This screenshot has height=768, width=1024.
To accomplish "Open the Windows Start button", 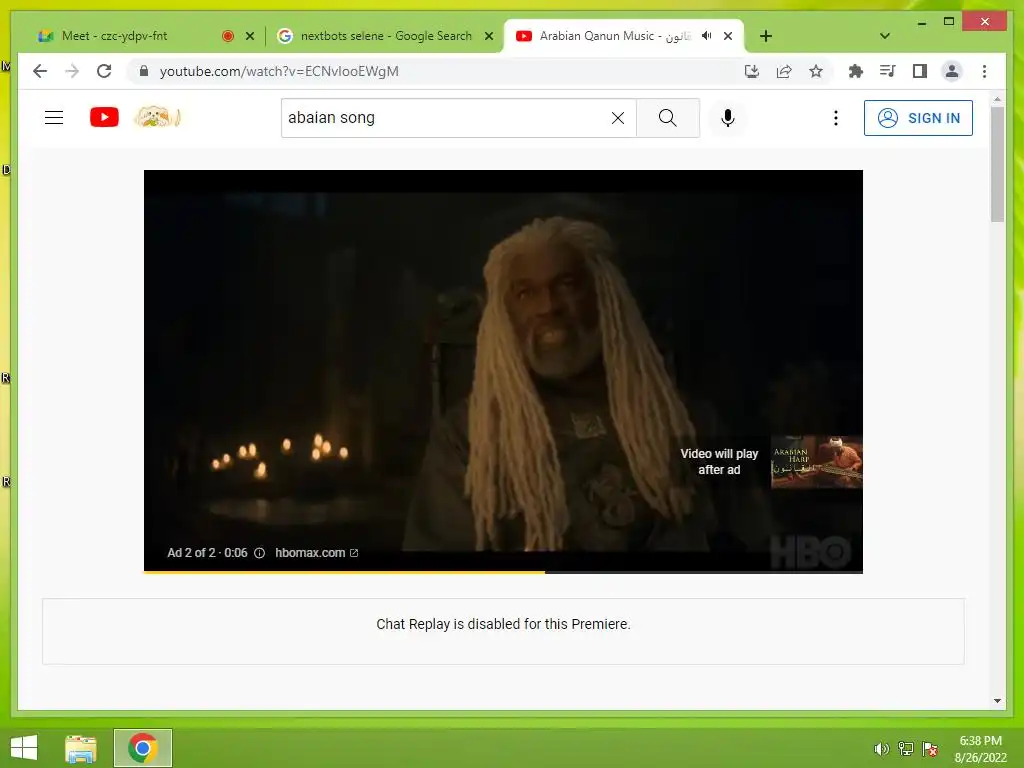I will click(24, 748).
